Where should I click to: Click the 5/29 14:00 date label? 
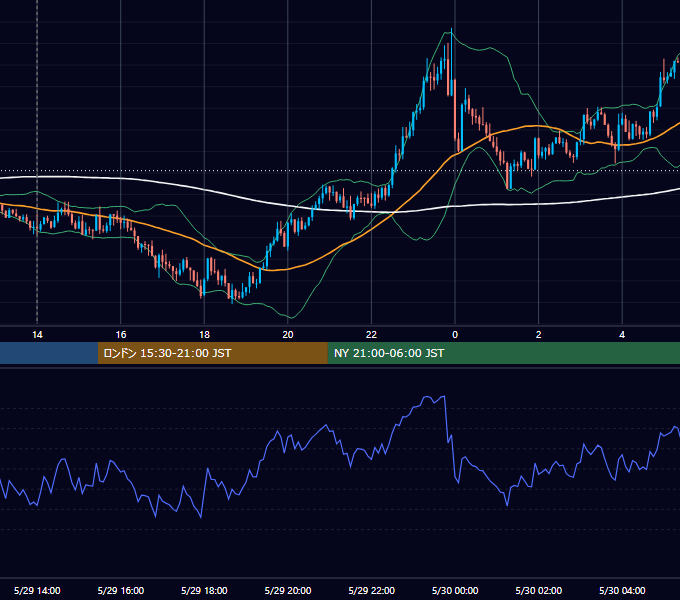[x=37, y=590]
